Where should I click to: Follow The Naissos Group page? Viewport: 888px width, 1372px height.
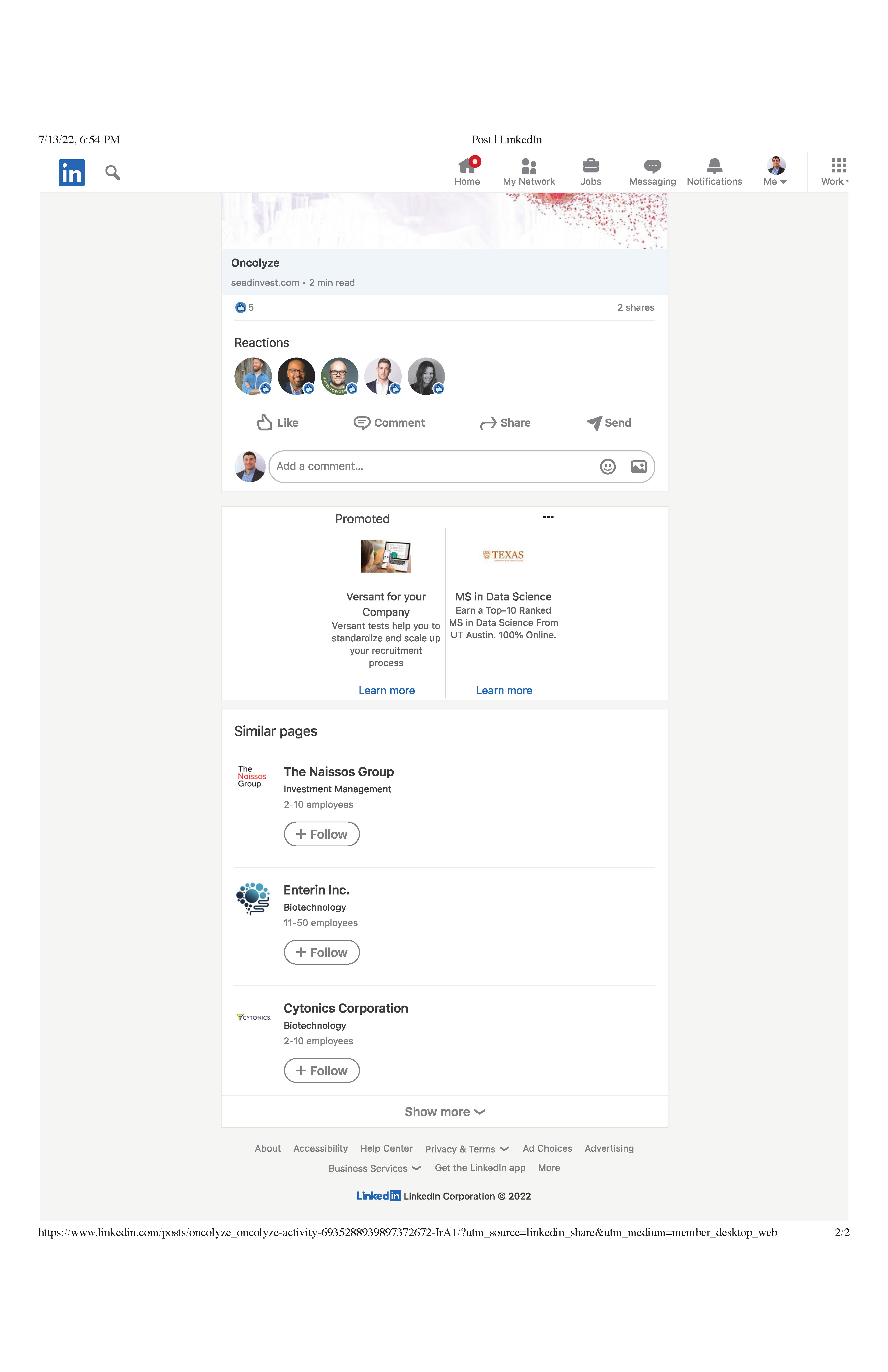[321, 834]
